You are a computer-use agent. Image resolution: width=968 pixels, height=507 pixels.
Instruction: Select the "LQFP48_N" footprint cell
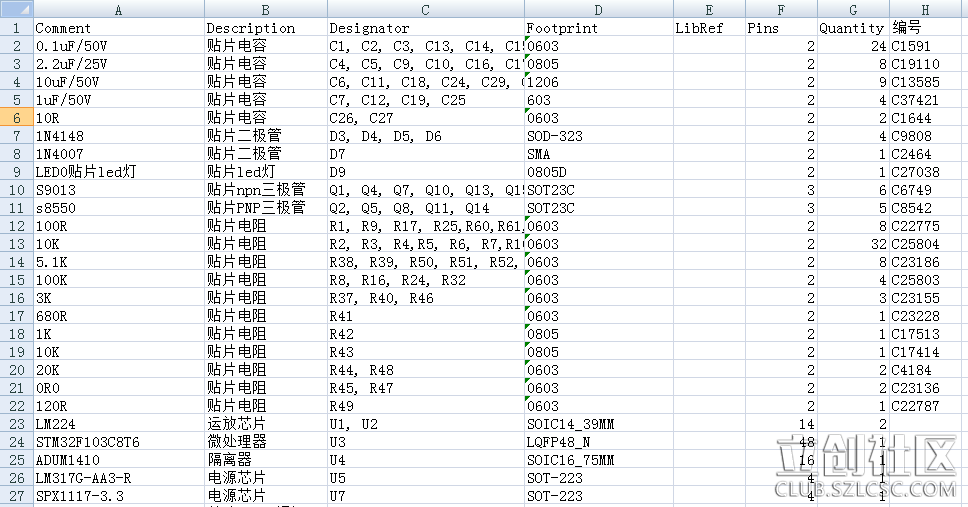coord(597,442)
